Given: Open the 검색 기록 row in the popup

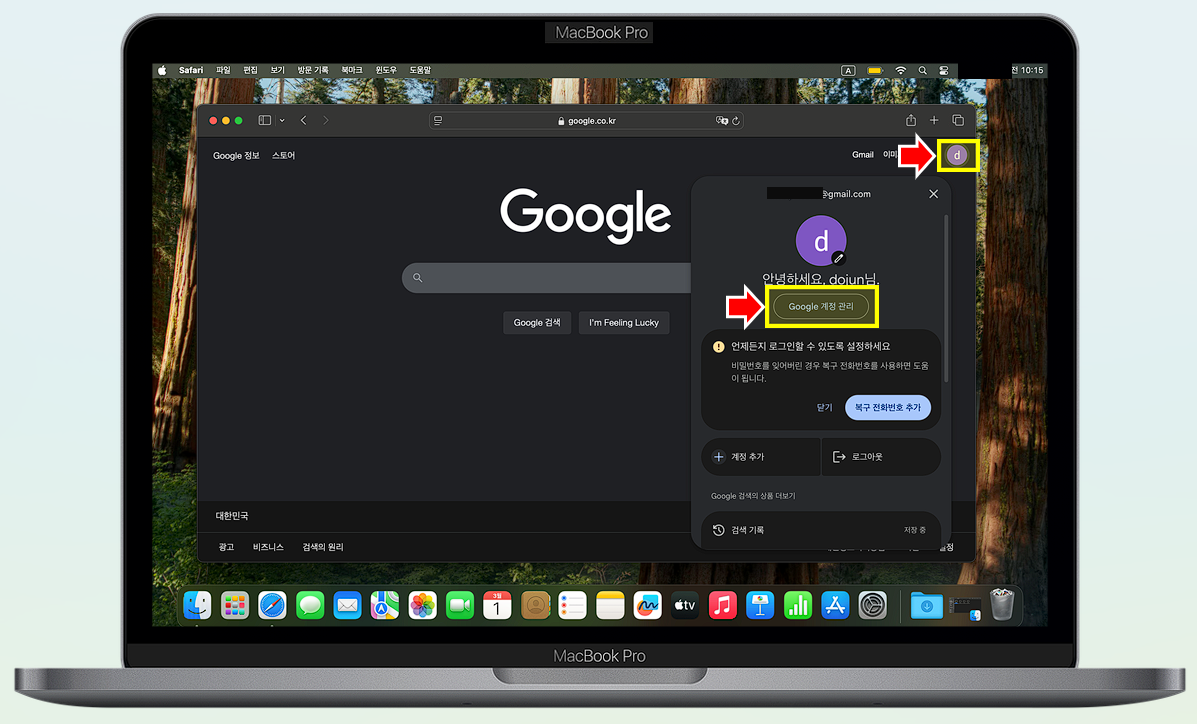Looking at the screenshot, I should point(821,530).
